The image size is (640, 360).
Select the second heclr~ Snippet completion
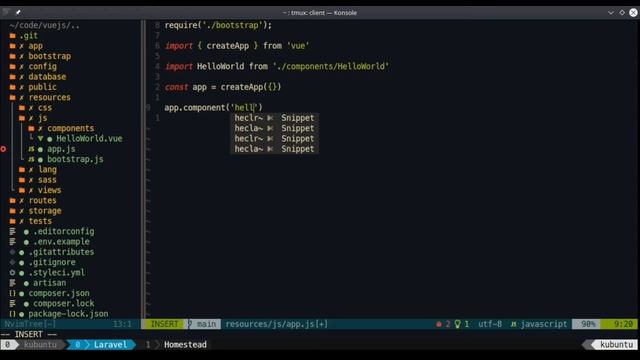click(274, 139)
